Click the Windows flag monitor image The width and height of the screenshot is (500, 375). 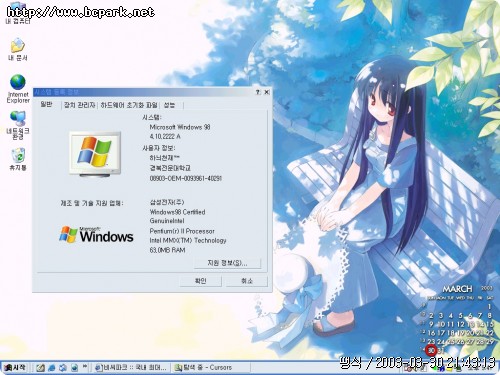point(95,154)
